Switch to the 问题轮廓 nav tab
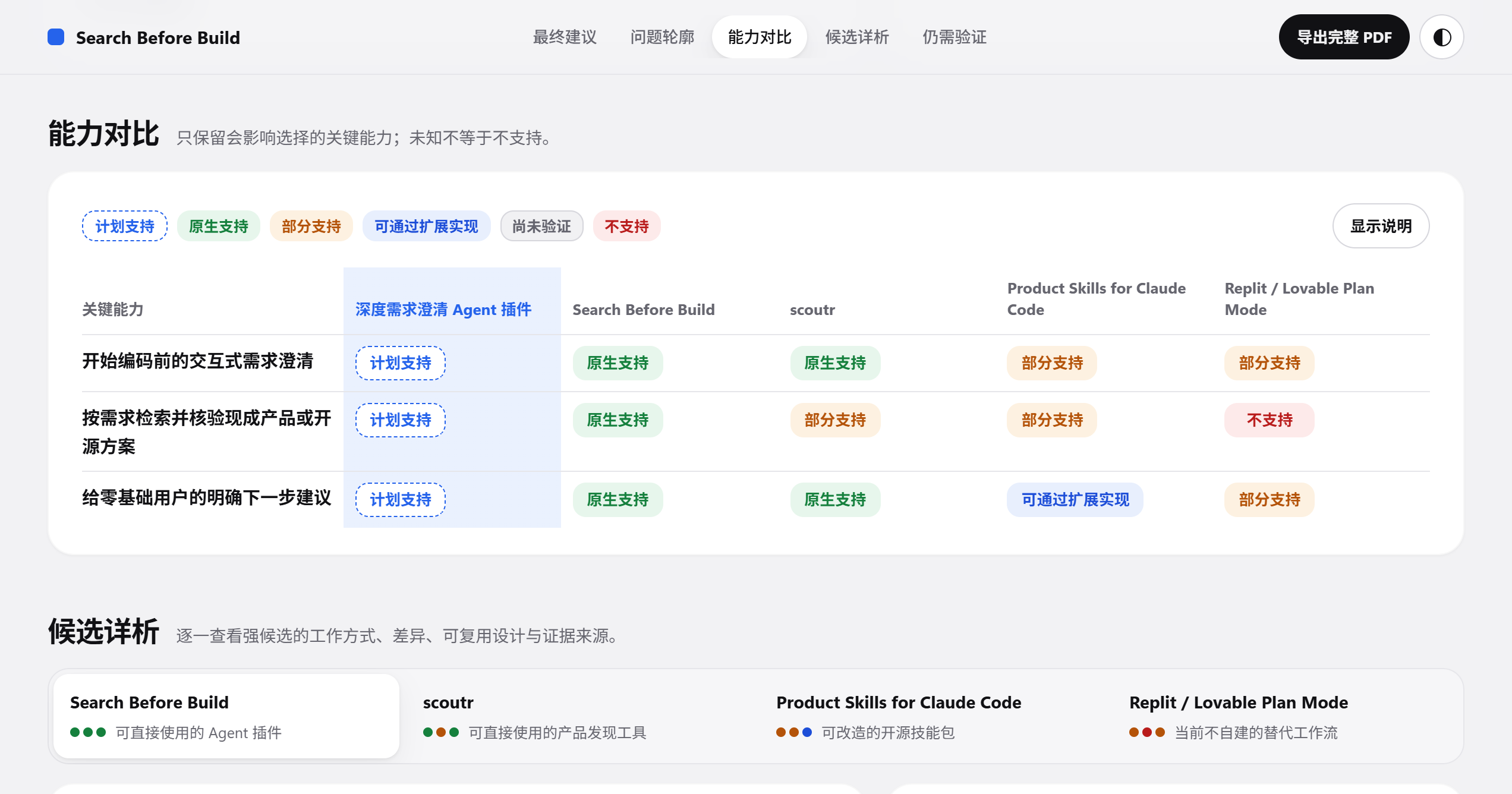1512x794 pixels. 662,37
